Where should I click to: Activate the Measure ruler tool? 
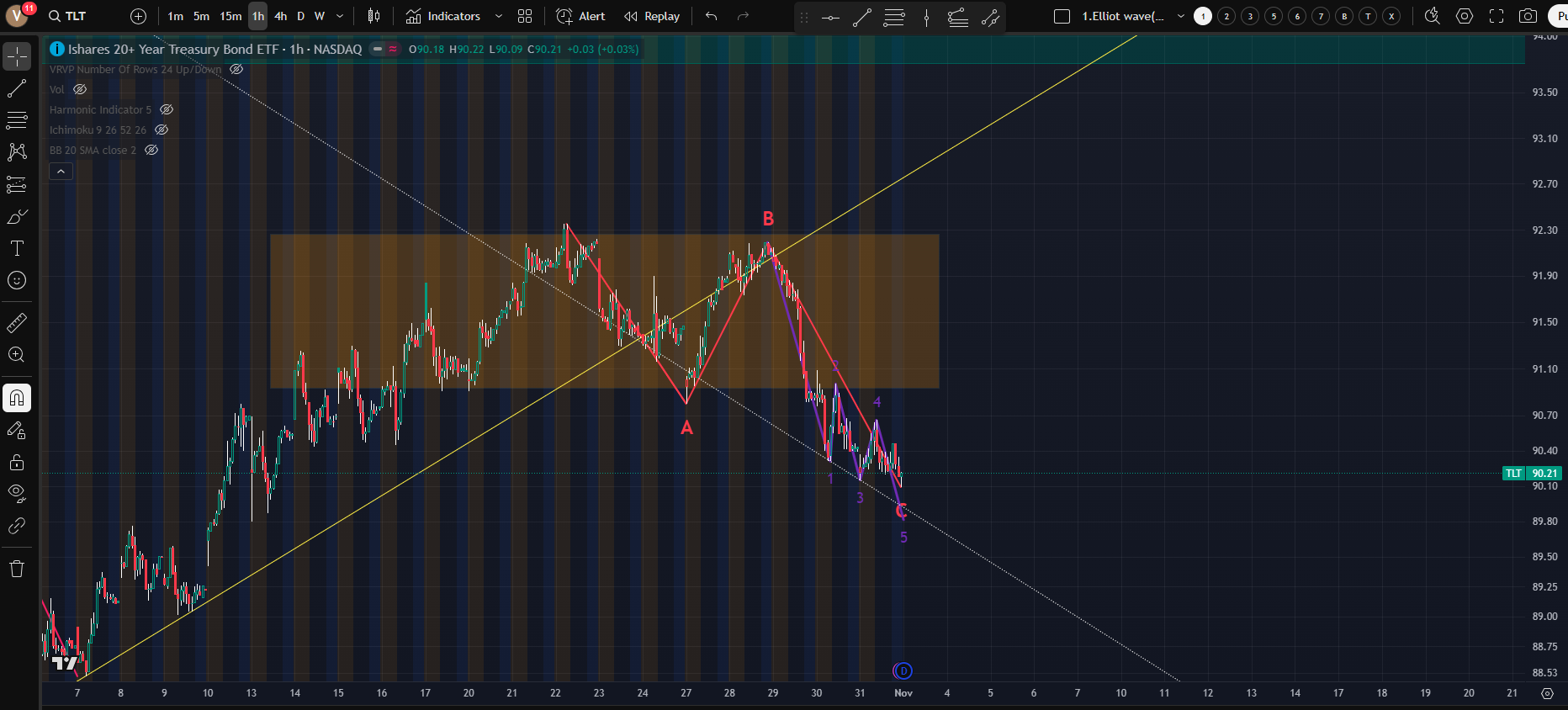17,323
